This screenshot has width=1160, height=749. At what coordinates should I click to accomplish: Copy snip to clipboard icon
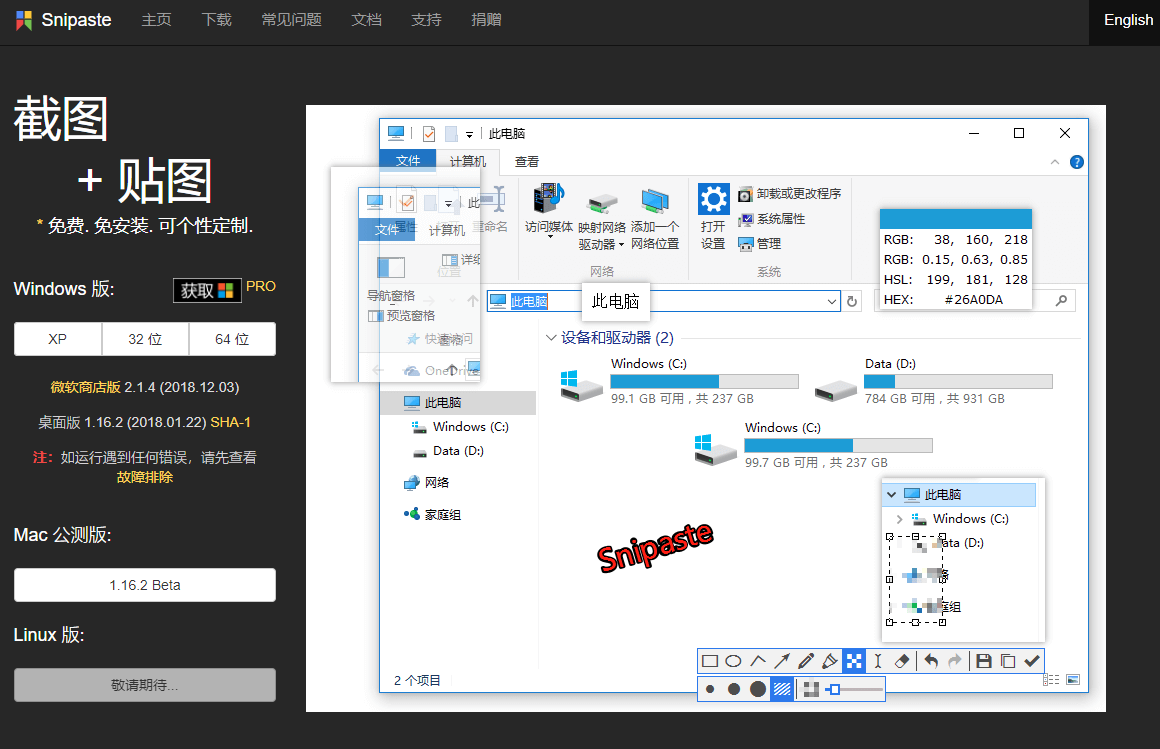[x=1008, y=661]
